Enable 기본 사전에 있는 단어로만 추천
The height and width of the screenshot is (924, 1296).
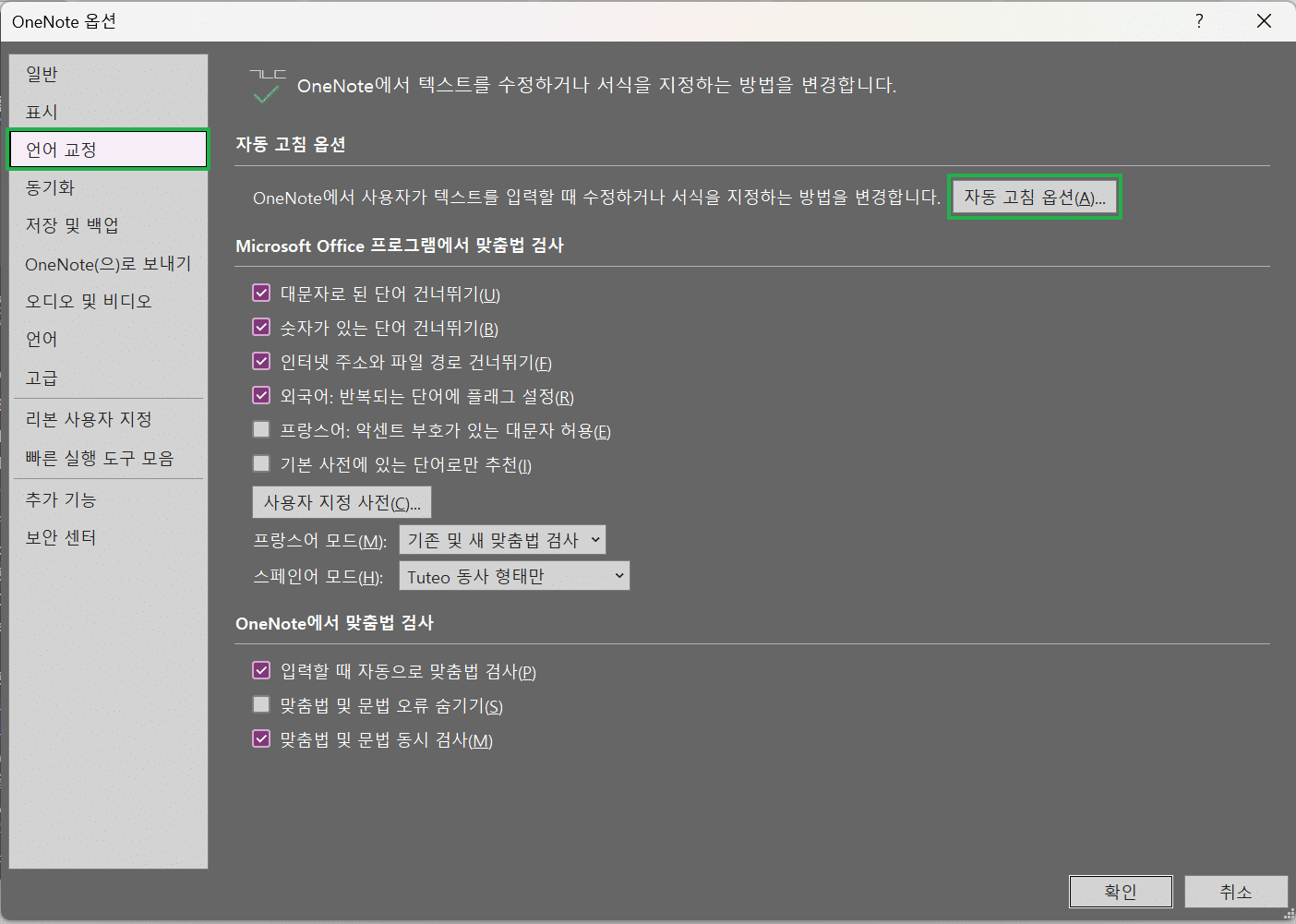coord(261,463)
